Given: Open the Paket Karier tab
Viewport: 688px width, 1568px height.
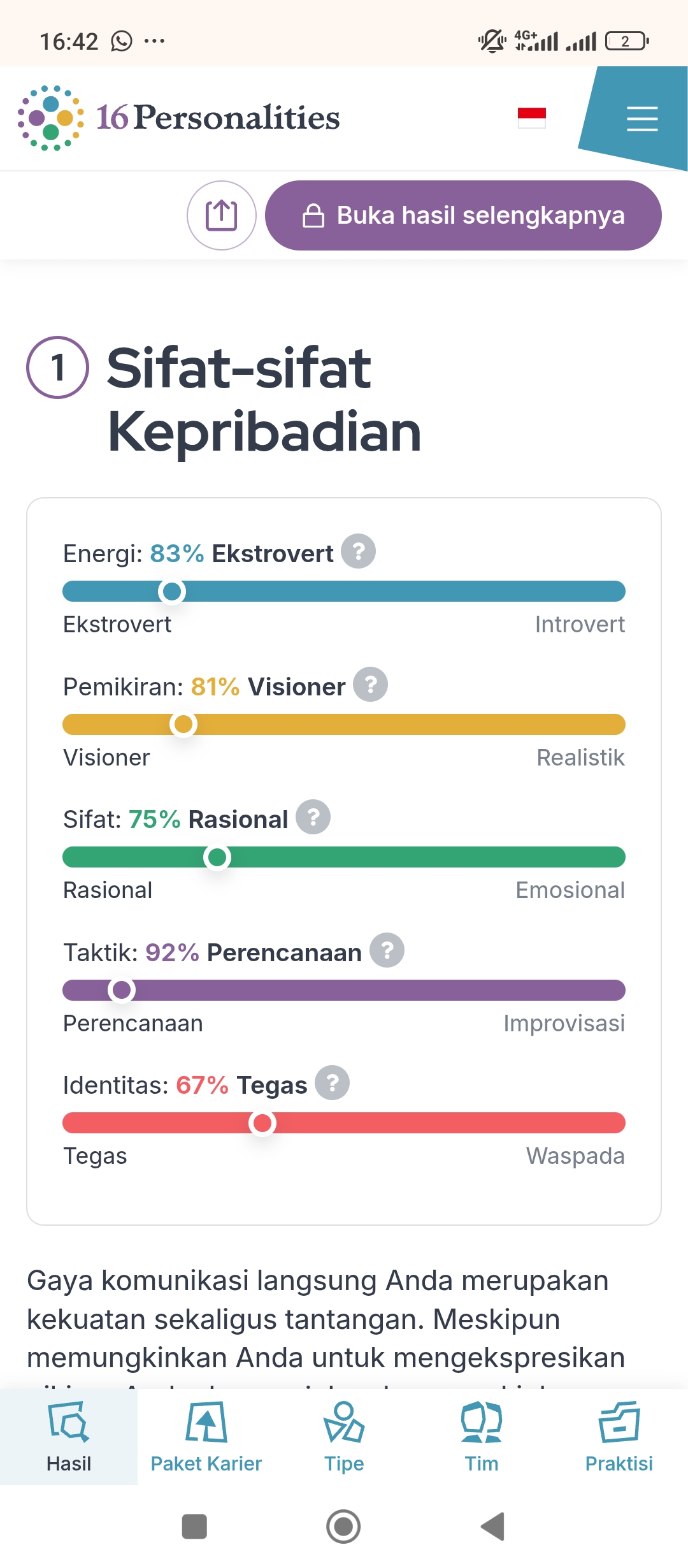Looking at the screenshot, I should [206, 1437].
